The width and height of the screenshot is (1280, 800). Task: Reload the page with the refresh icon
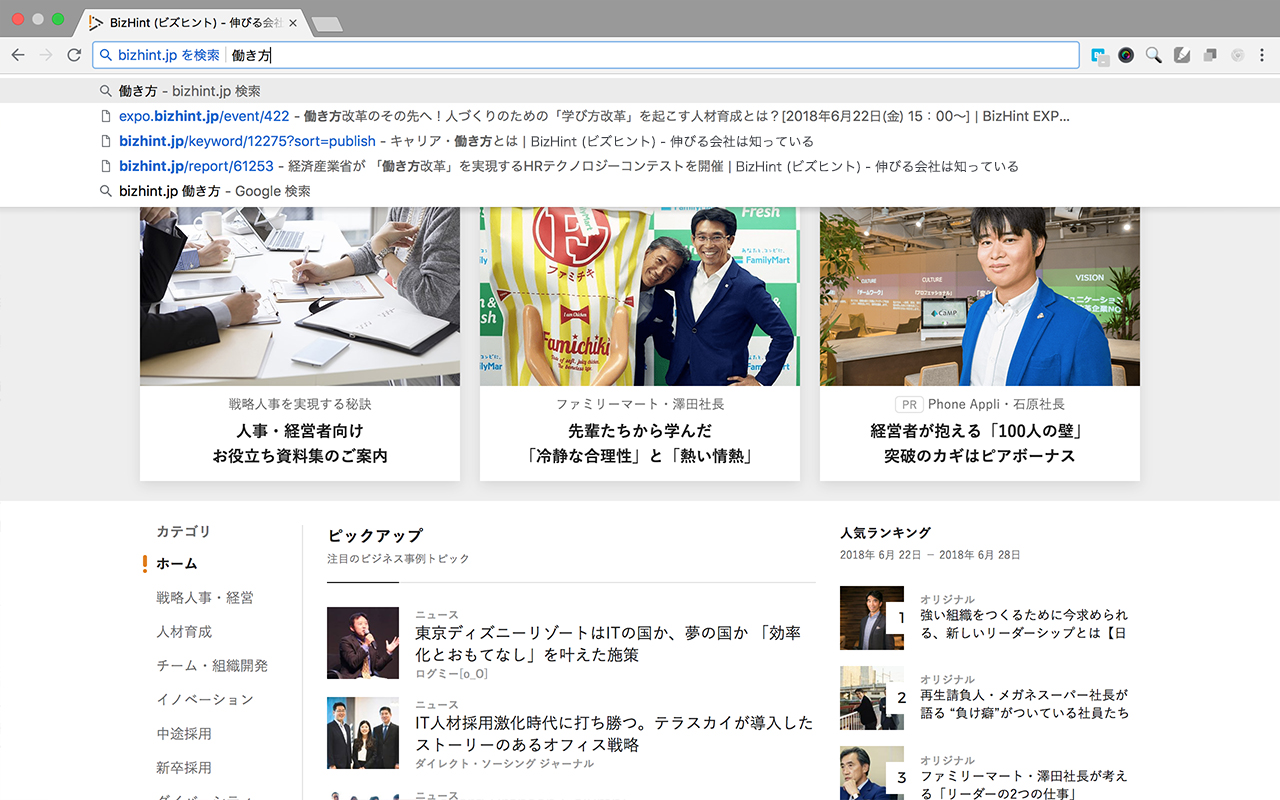[x=74, y=55]
